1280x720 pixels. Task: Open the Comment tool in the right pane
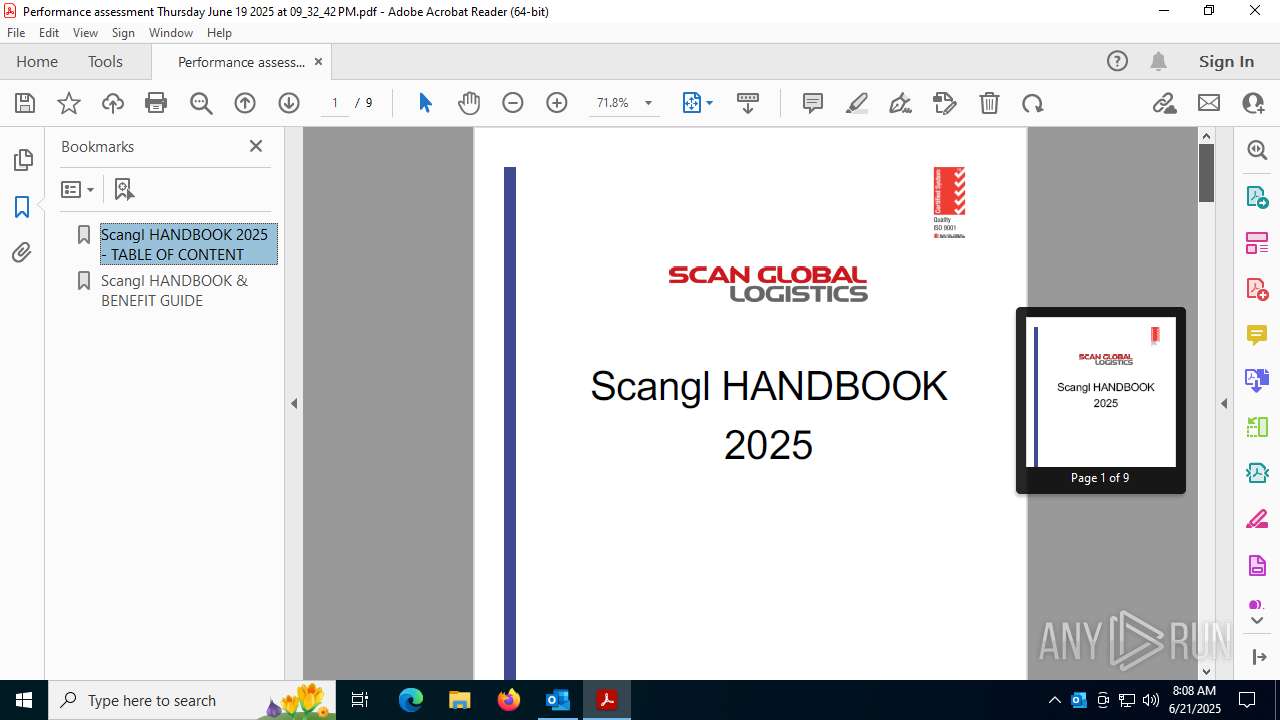point(1257,335)
